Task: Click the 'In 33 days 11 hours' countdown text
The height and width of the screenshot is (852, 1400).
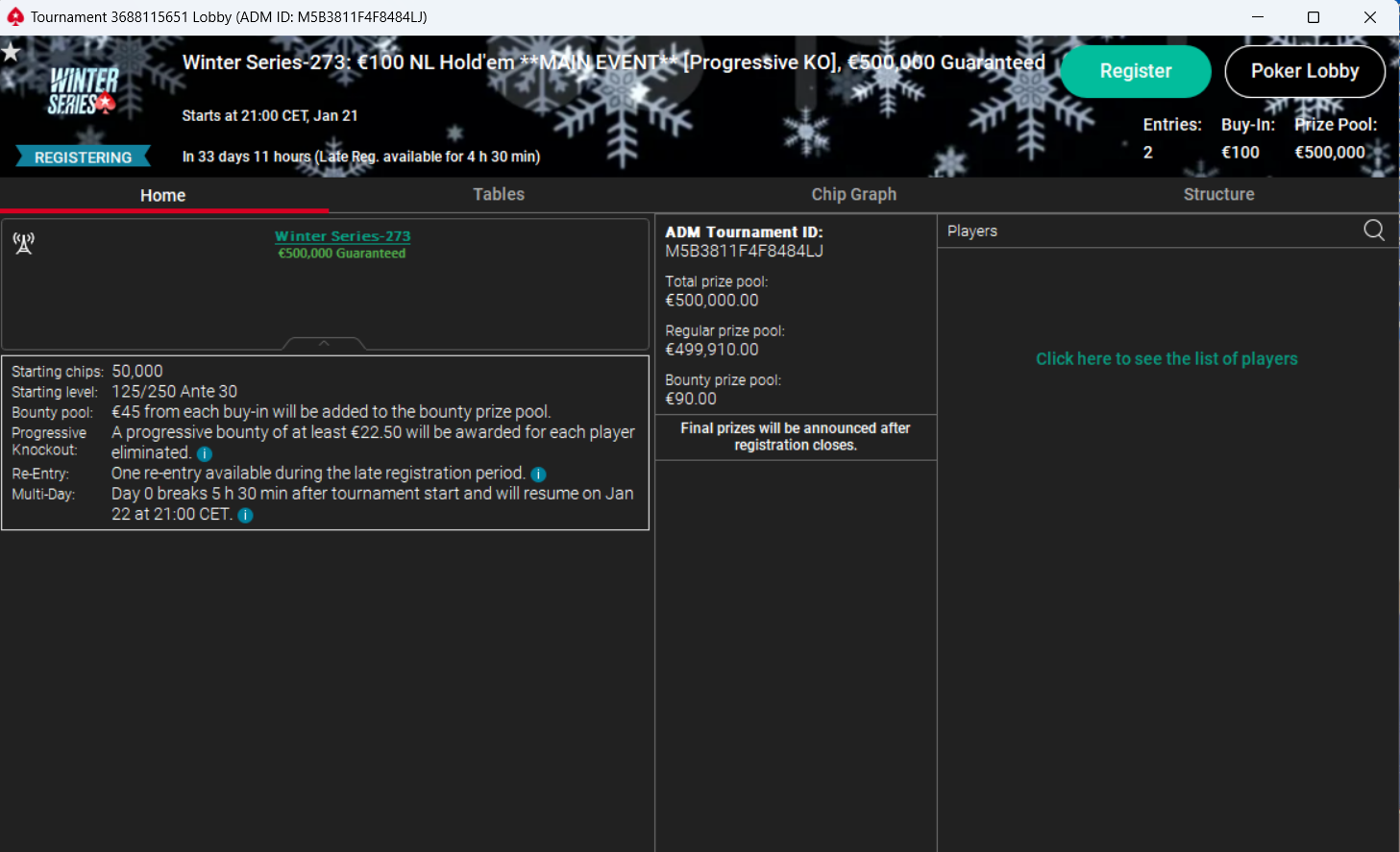Action: pyautogui.click(x=361, y=157)
